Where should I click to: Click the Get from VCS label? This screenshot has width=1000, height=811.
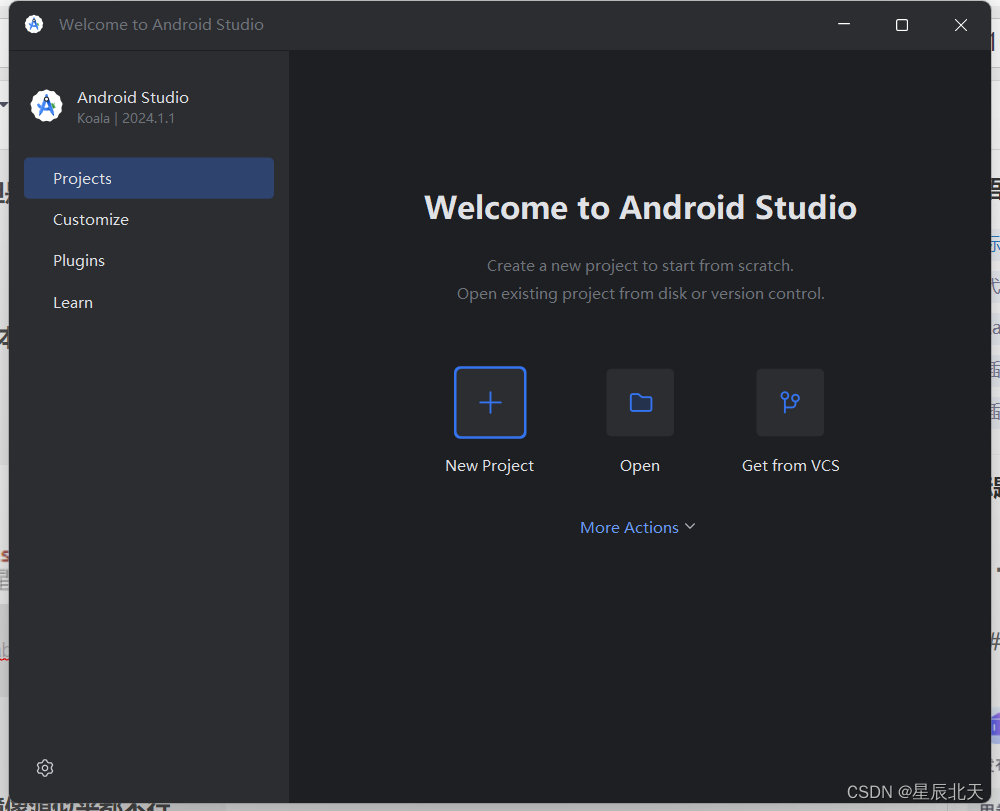tap(790, 465)
